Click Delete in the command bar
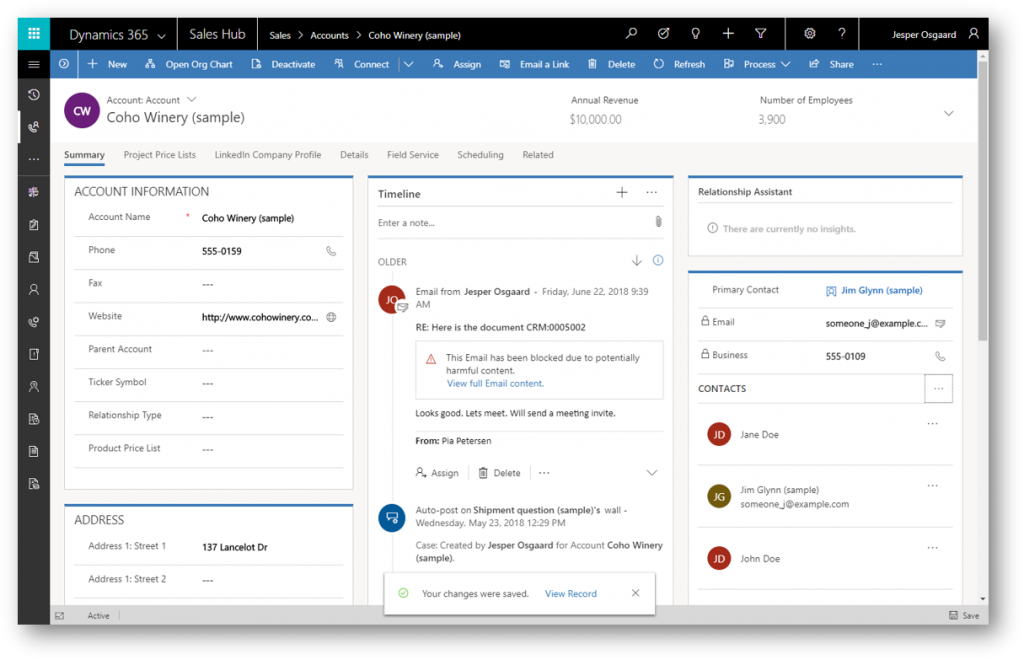Screen dimensions: 1024x660 click(611, 64)
